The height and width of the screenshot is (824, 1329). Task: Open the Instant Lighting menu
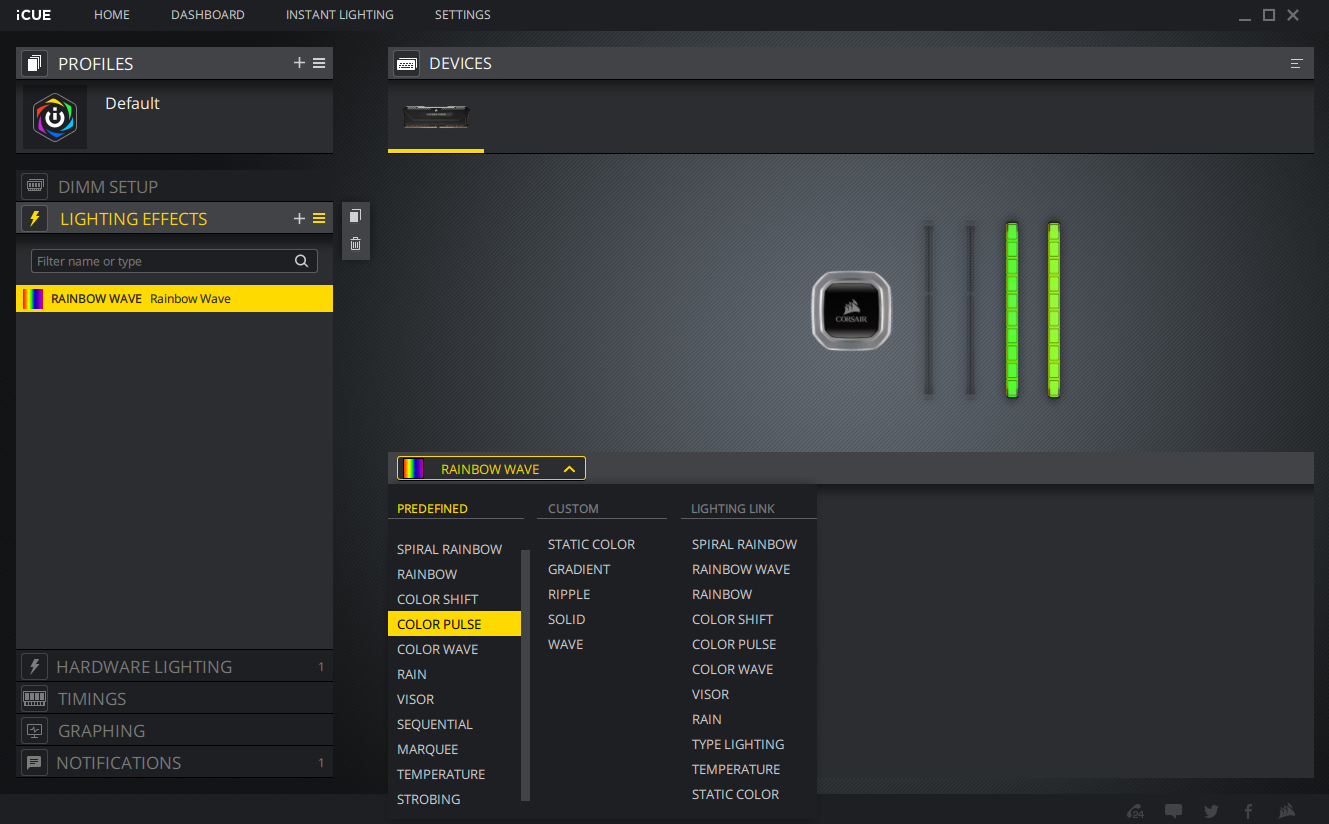tap(339, 15)
